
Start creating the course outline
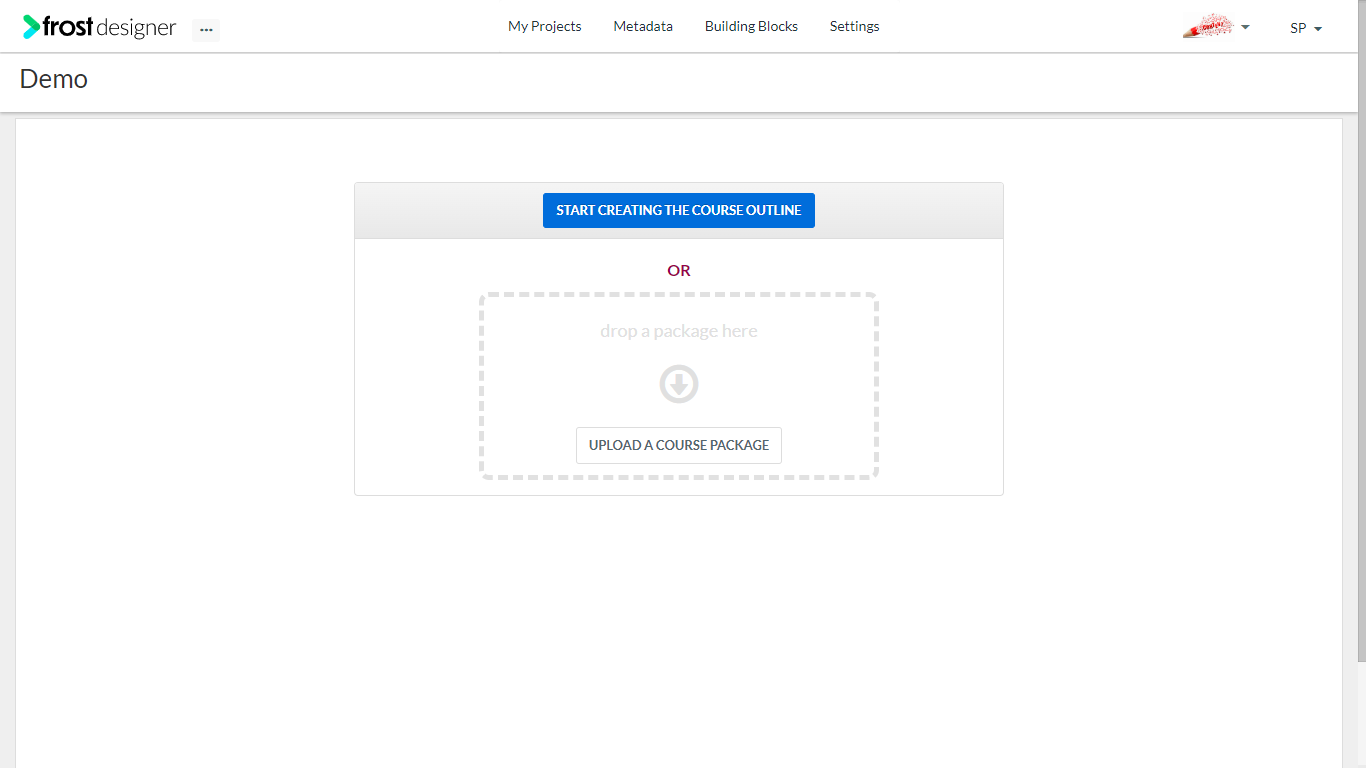679,210
